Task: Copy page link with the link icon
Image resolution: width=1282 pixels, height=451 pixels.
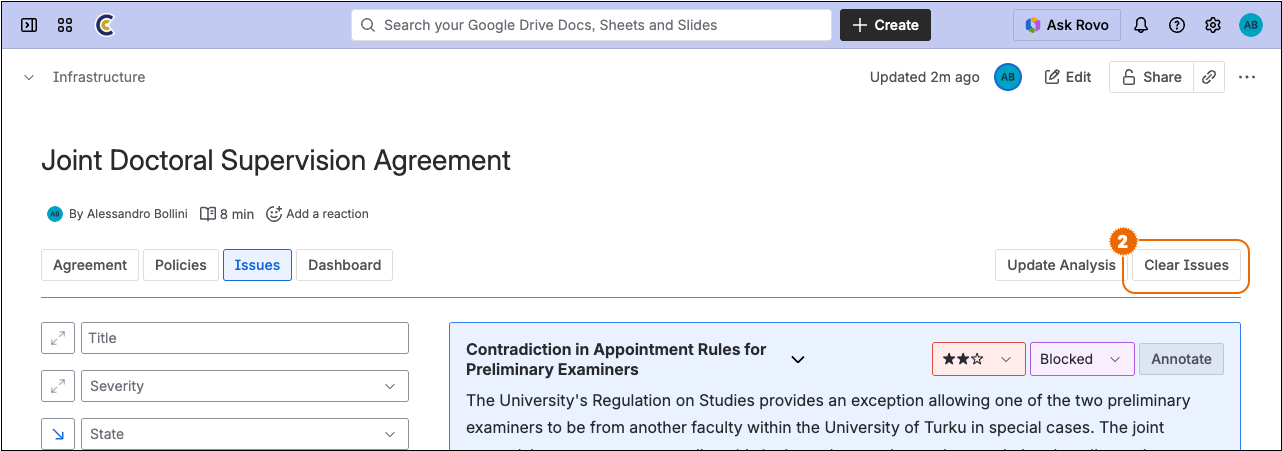Action: pos(1209,77)
